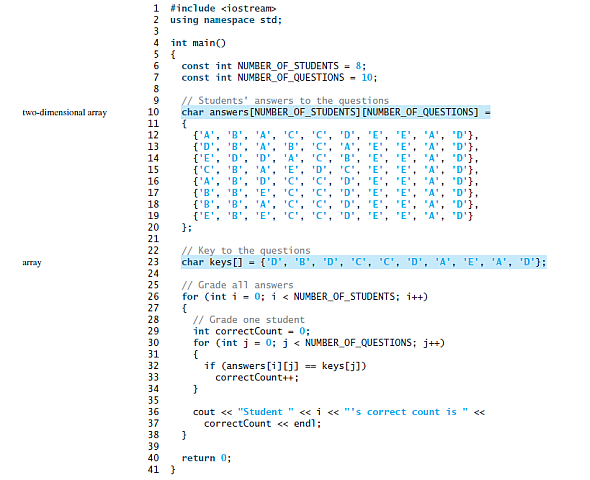
Task: Click the comment 'Students' answers to the questions'
Action: tap(285, 101)
